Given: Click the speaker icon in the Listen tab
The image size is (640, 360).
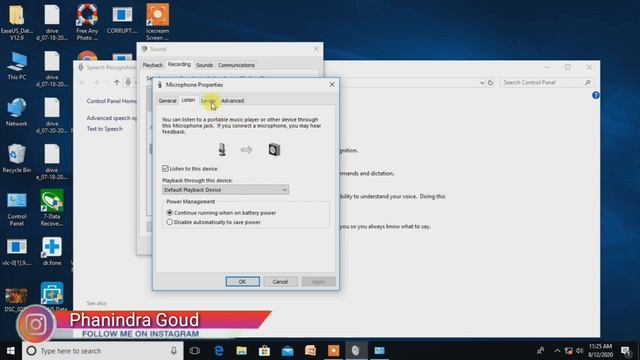Looking at the screenshot, I should point(274,149).
